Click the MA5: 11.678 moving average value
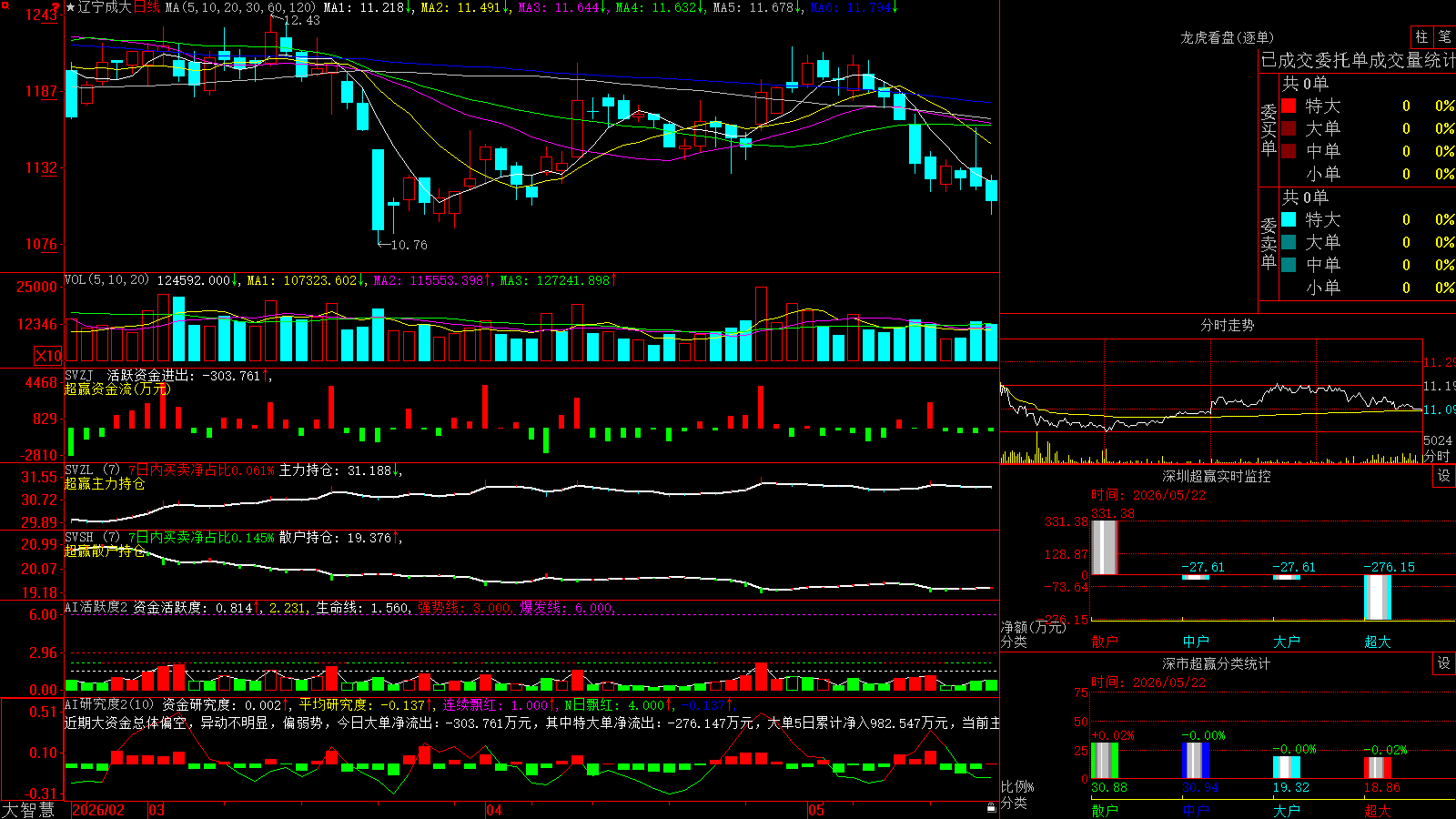This screenshot has height=819, width=1456. [757, 7]
